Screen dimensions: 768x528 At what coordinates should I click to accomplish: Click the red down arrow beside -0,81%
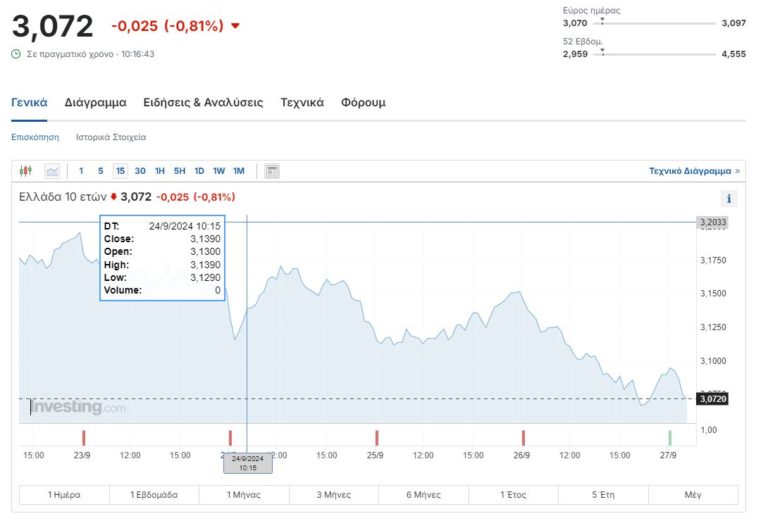(x=236, y=26)
